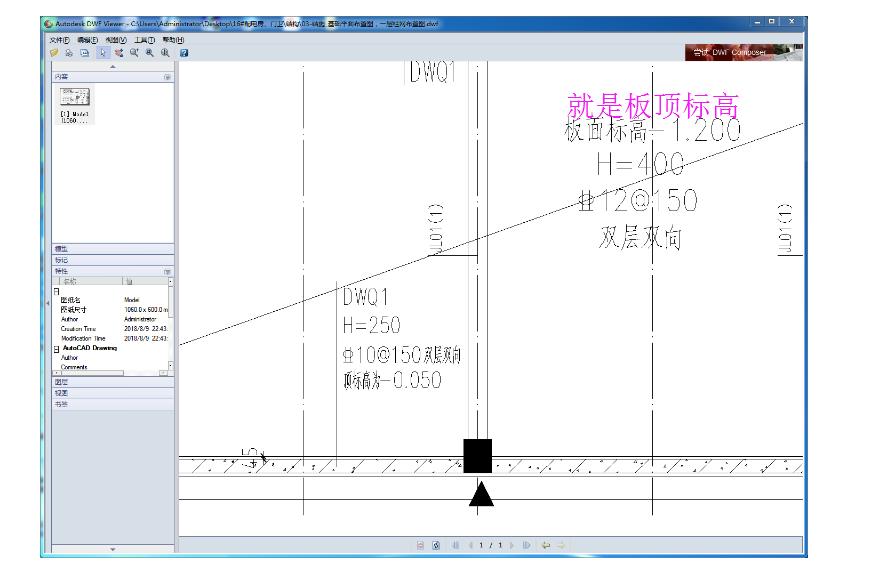Click the 试试 DWF Composer banner
The image size is (874, 575).
[x=744, y=52]
